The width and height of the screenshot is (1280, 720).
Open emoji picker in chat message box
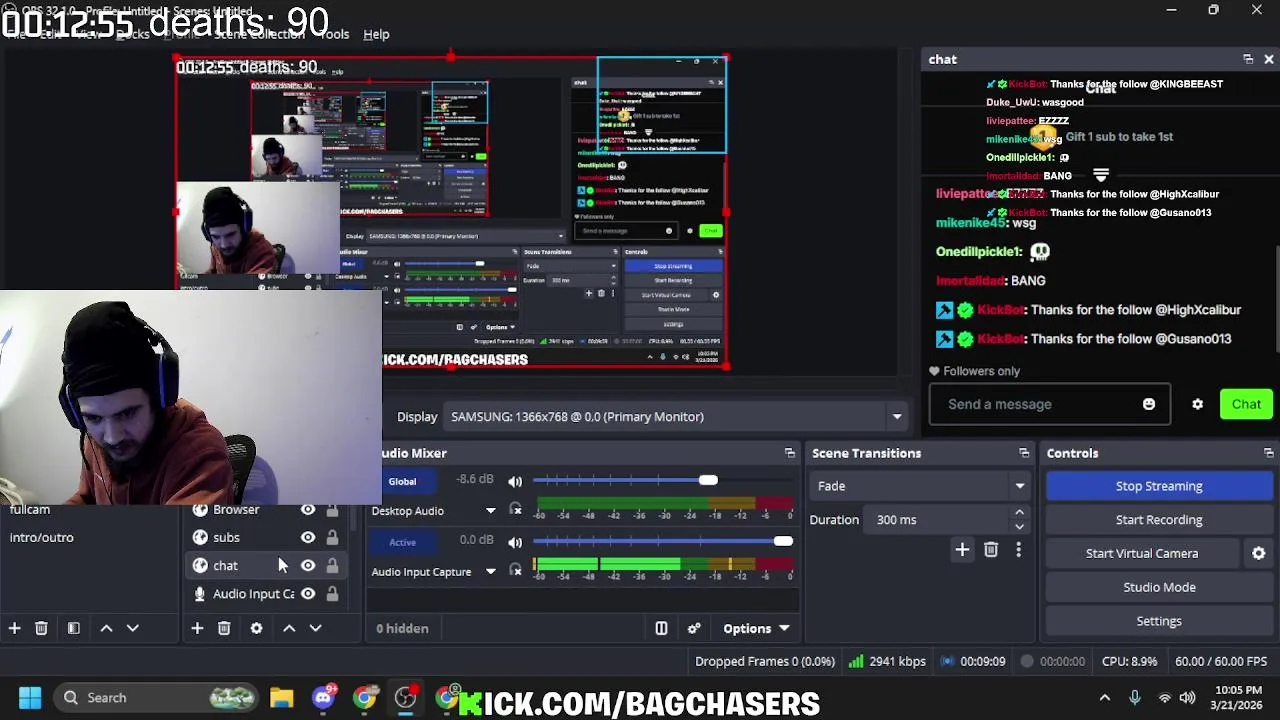1149,404
